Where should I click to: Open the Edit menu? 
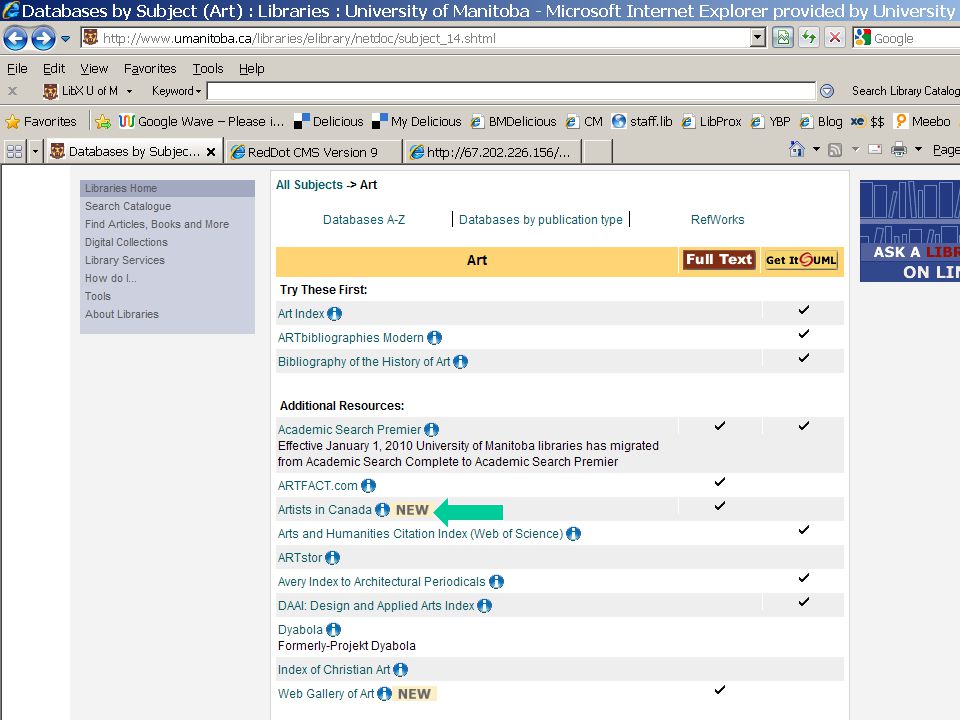[x=54, y=69]
